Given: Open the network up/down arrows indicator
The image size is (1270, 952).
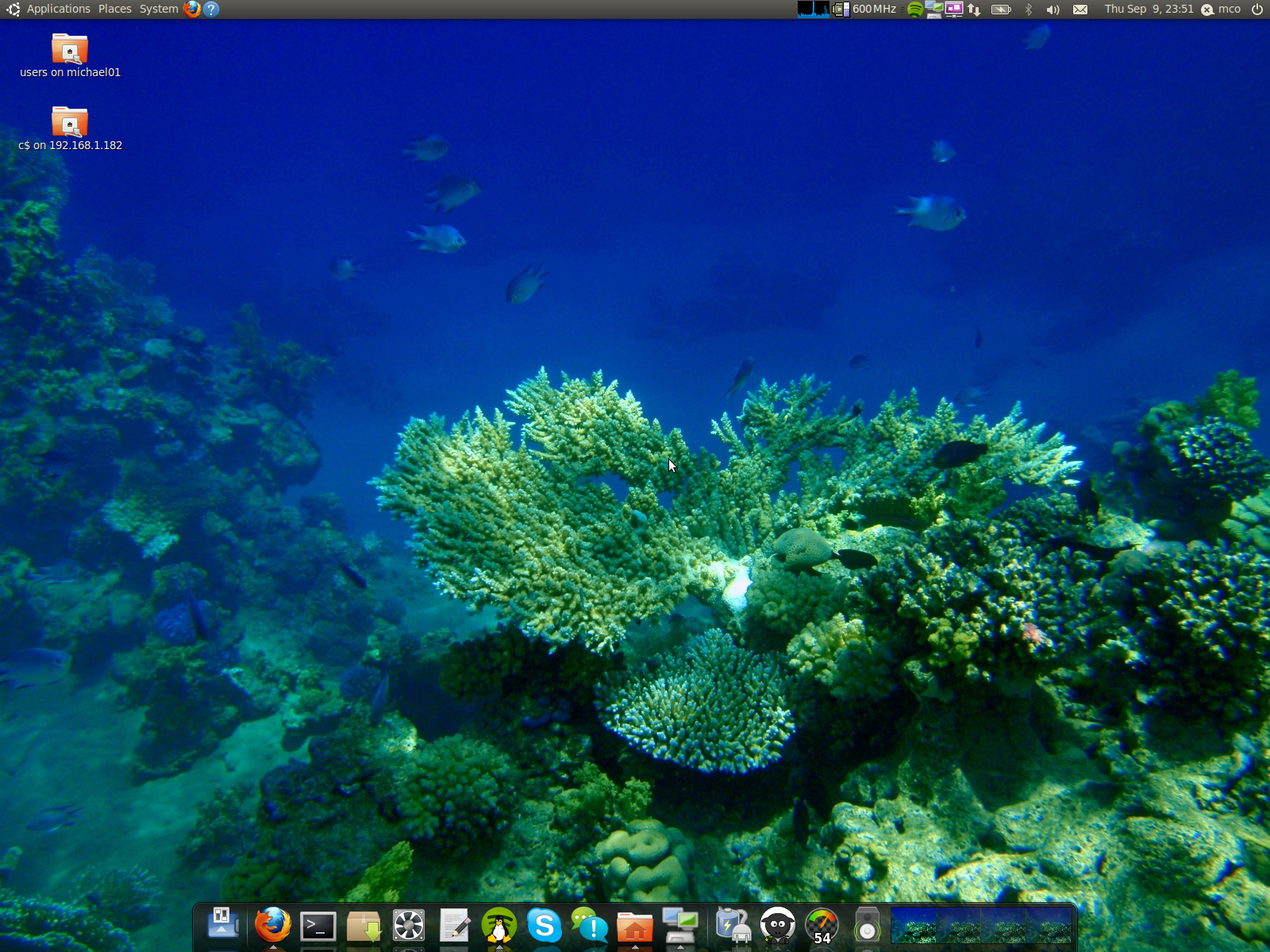Looking at the screenshot, I should pos(974,10).
